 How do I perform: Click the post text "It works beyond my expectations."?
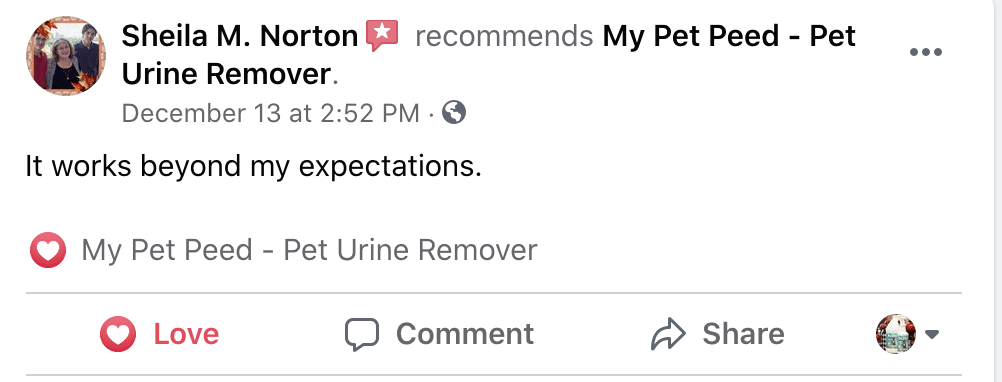click(253, 167)
